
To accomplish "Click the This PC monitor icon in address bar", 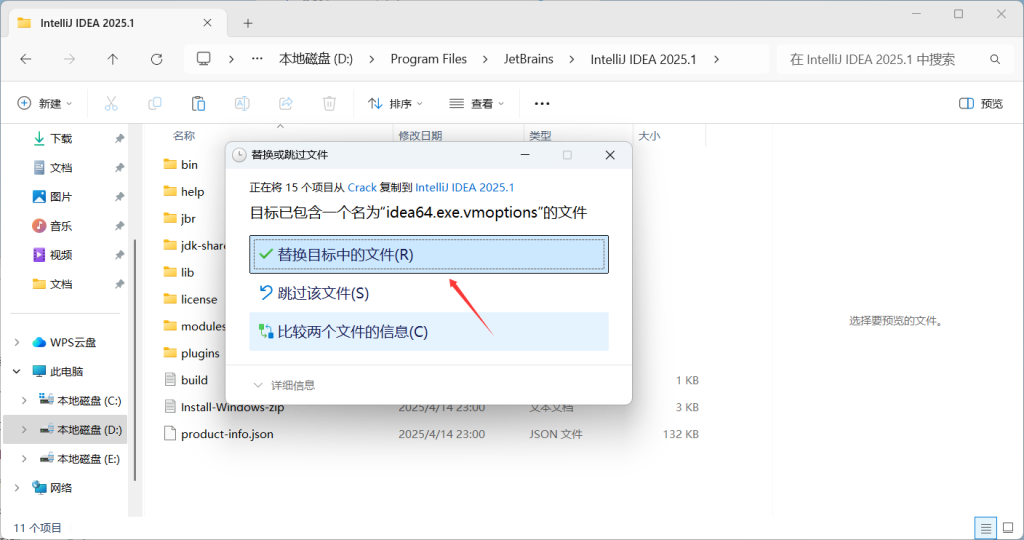I will [204, 59].
